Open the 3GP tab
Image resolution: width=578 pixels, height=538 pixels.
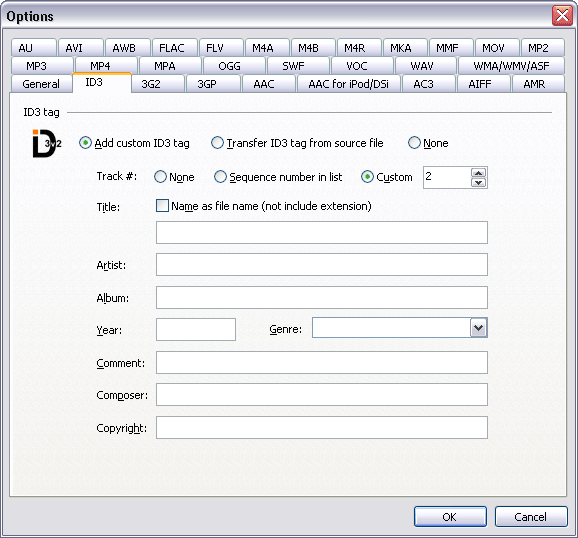213,84
